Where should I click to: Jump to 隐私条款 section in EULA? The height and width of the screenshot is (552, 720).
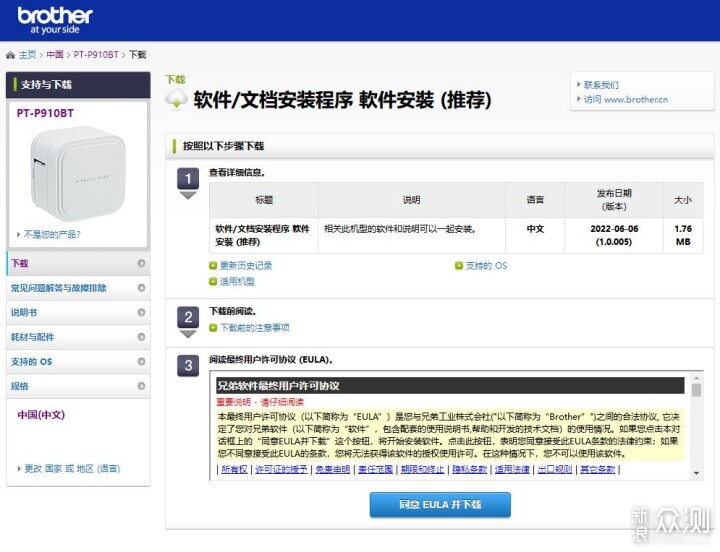point(469,469)
